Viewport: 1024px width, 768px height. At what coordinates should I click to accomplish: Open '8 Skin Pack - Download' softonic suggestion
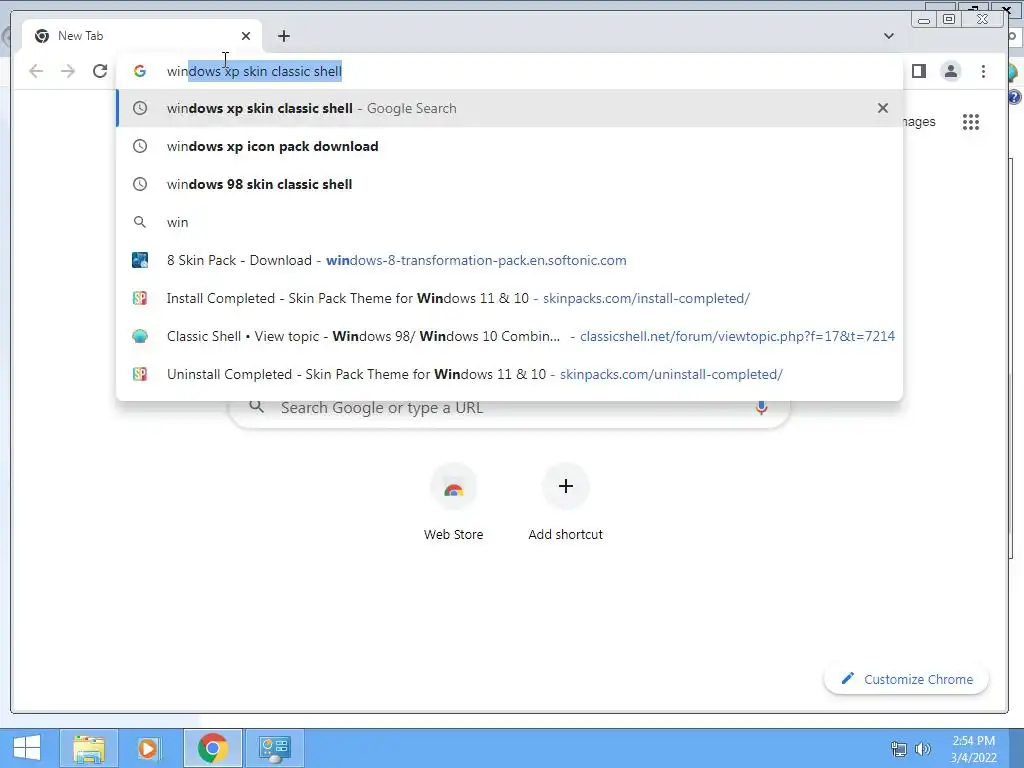[509, 260]
